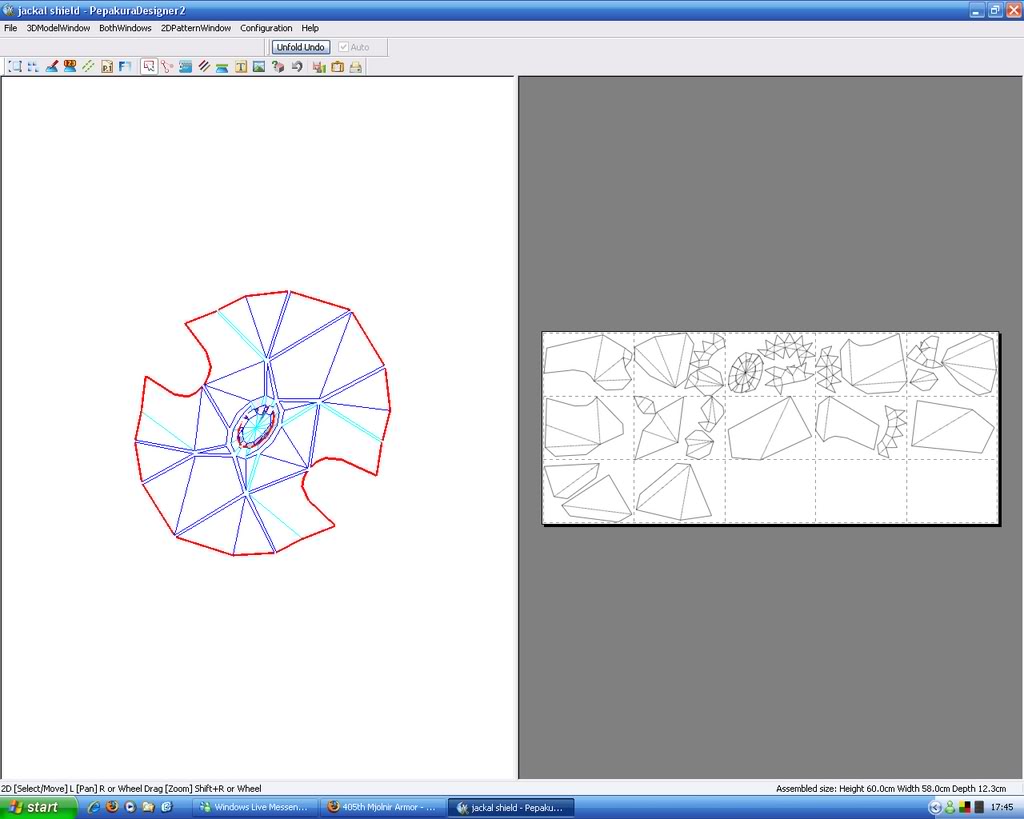1024x819 pixels.
Task: Select the Select/Move tool icon
Action: [x=149, y=67]
